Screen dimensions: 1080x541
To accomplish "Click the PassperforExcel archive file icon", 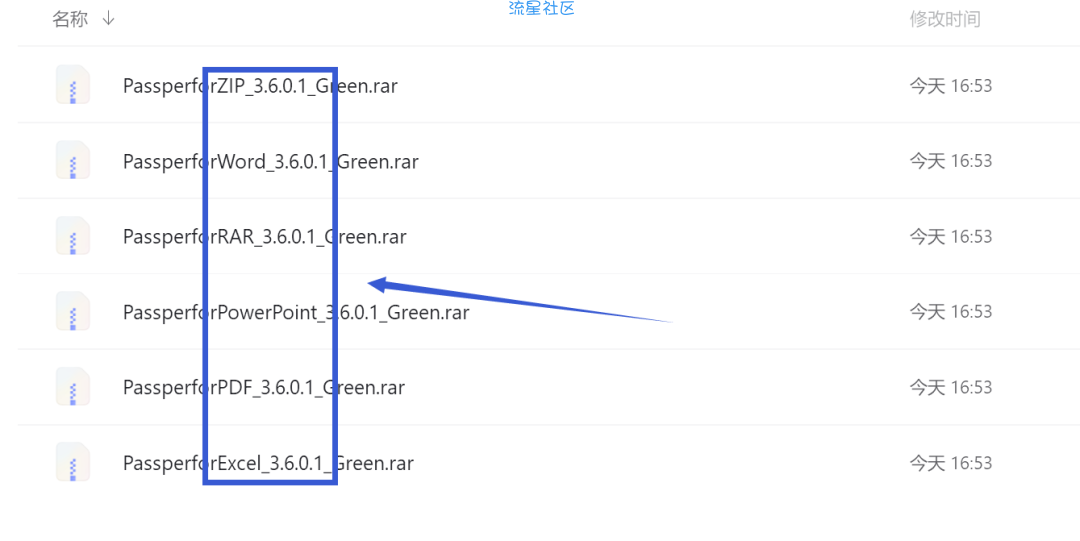I will 73,462.
